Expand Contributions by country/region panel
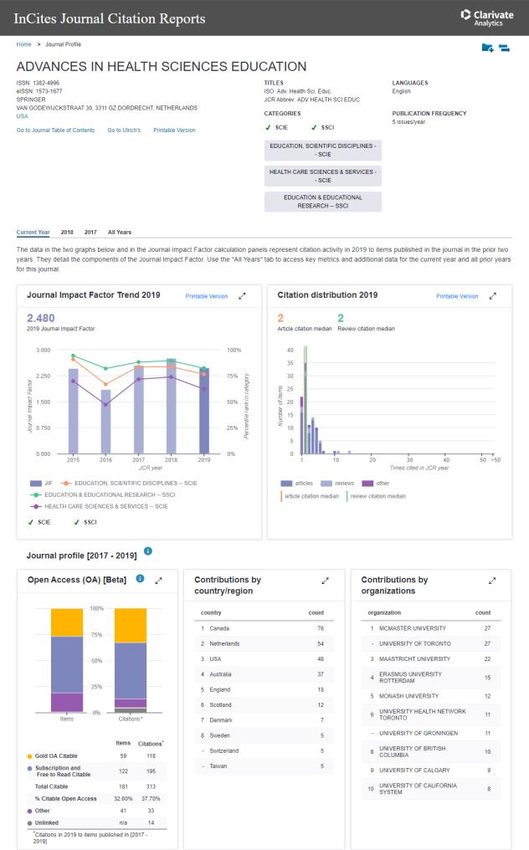This screenshot has height=850, width=529. point(325,581)
